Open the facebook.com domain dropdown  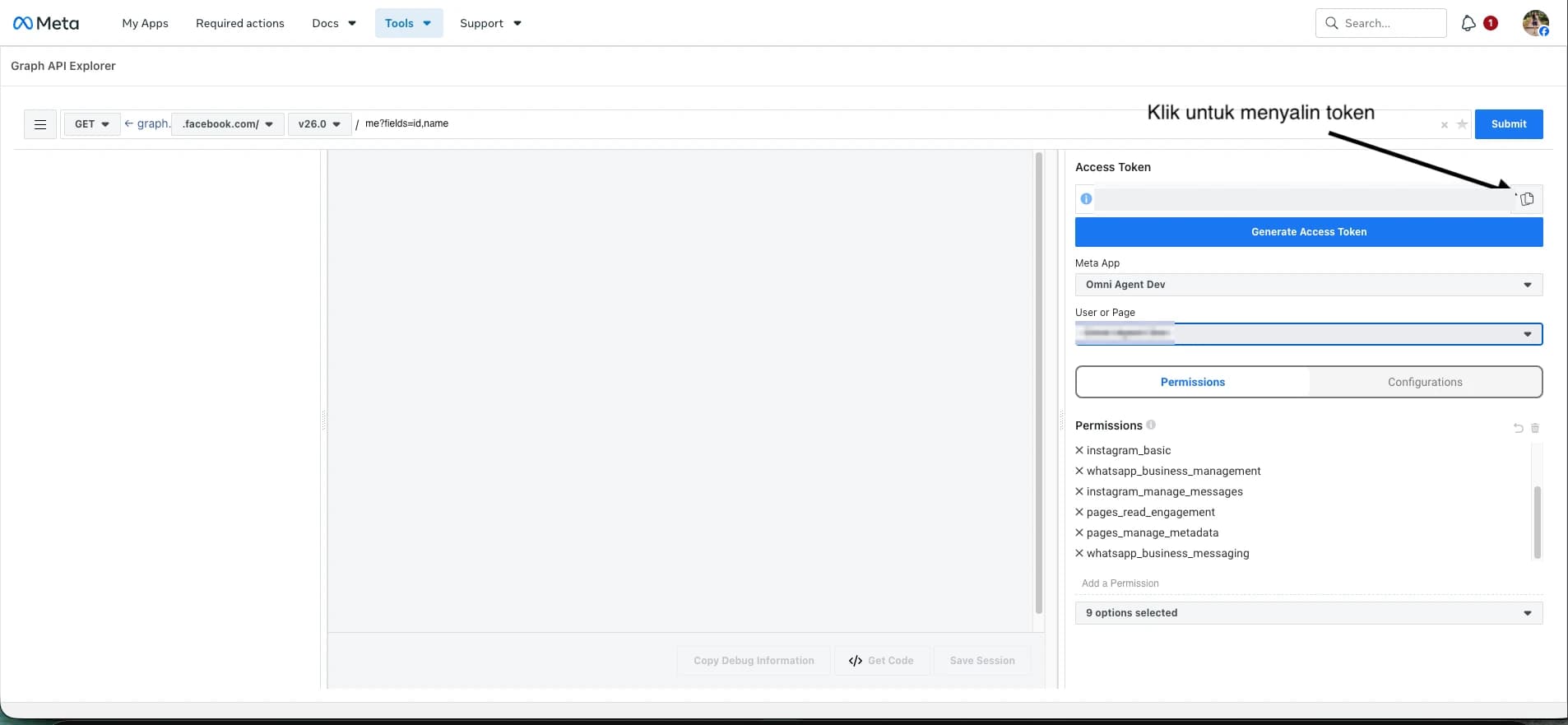tap(228, 124)
